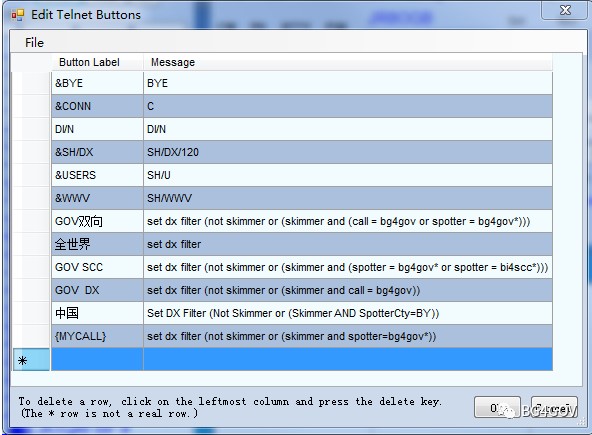Select the 中国 button label cell
Screen dimensions: 592x435
click(x=97, y=313)
